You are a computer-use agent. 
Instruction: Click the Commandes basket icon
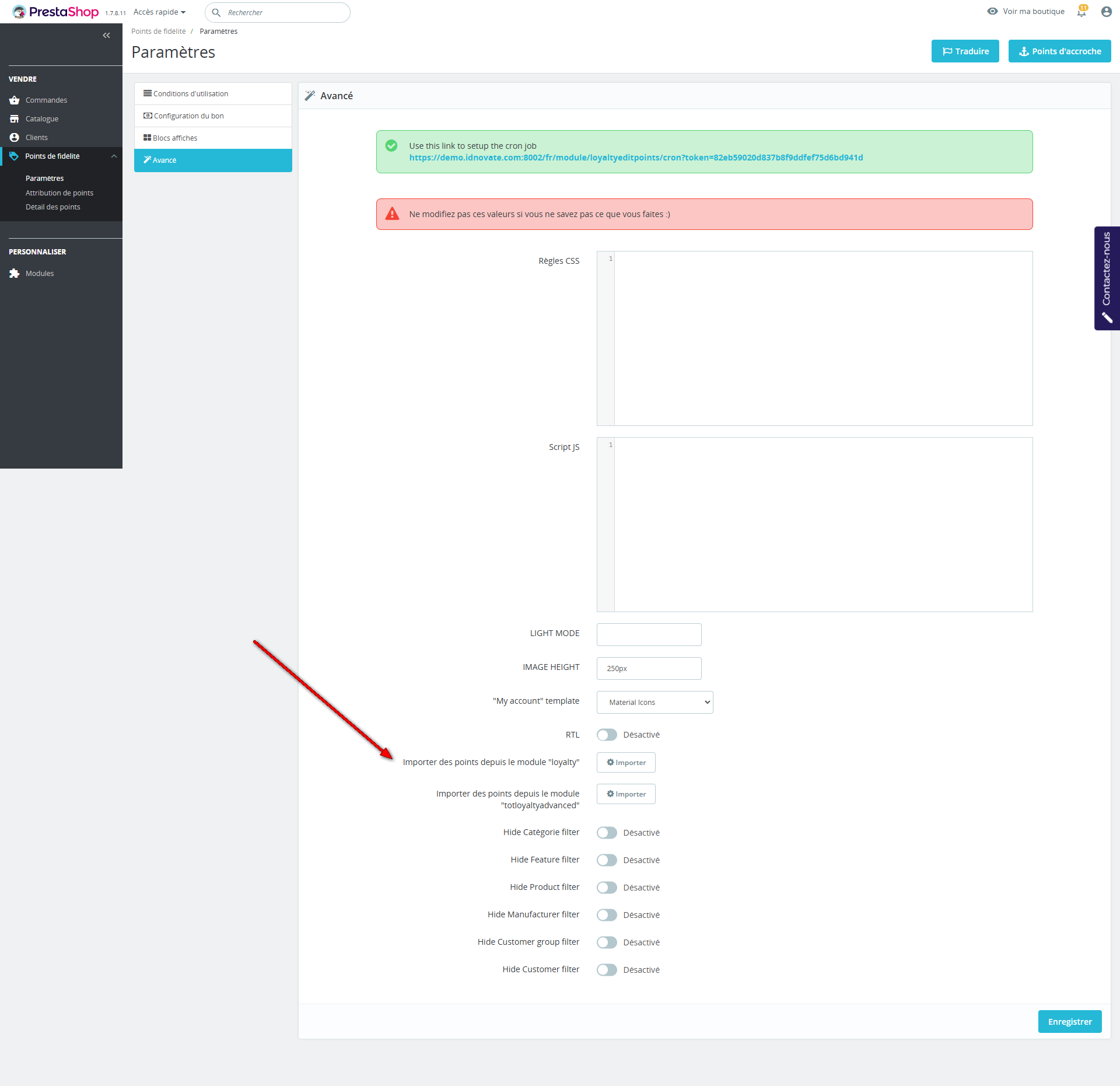pyautogui.click(x=15, y=100)
